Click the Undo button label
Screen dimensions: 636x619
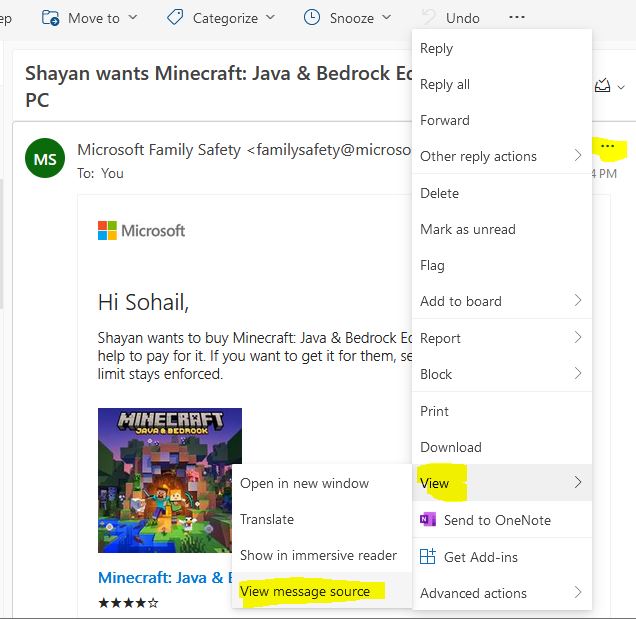[x=462, y=18]
